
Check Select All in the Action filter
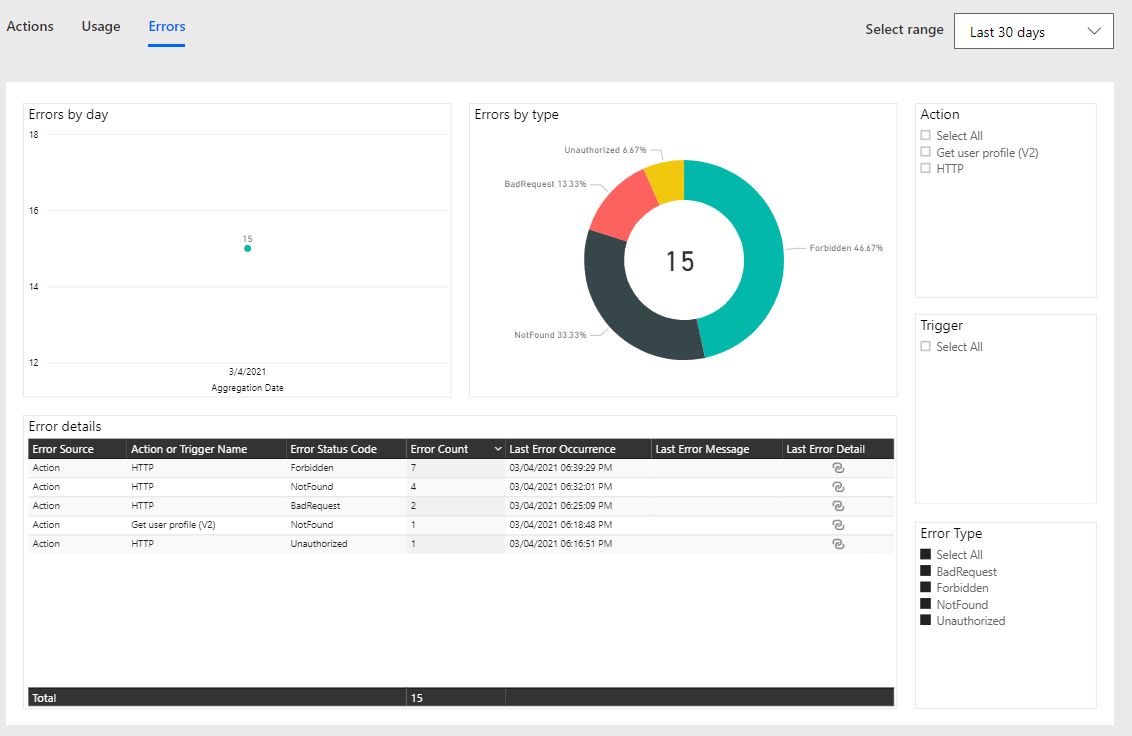(925, 135)
